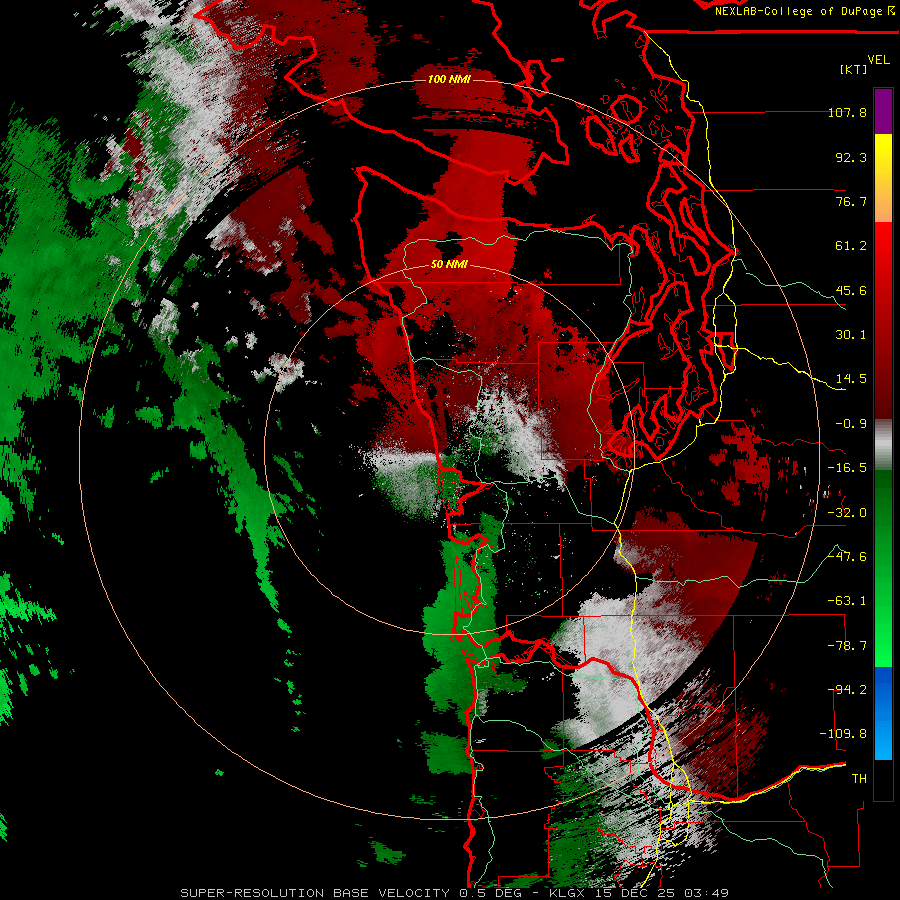Select the 45.6 scale value
Viewport: 900px width, 900px height.
pos(851,290)
